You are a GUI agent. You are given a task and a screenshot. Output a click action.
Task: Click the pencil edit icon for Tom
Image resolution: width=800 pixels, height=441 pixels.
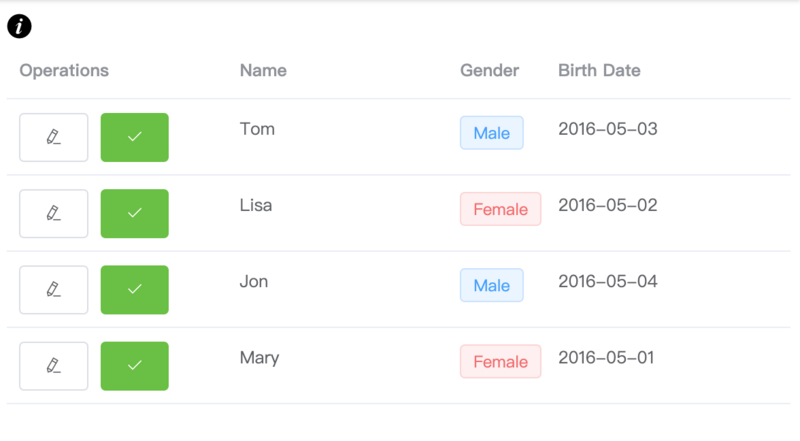pos(54,137)
